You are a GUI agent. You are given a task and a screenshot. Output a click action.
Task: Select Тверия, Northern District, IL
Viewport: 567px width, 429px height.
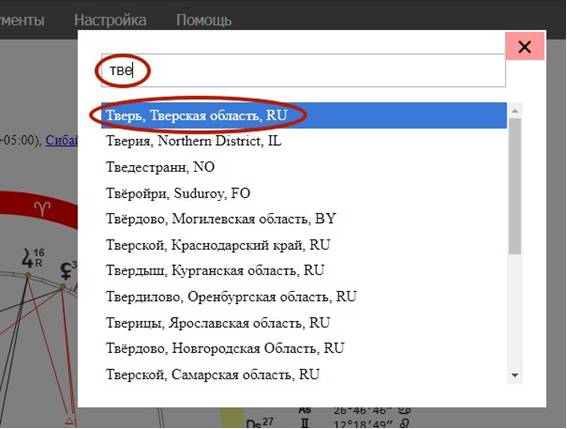[x=304, y=141]
